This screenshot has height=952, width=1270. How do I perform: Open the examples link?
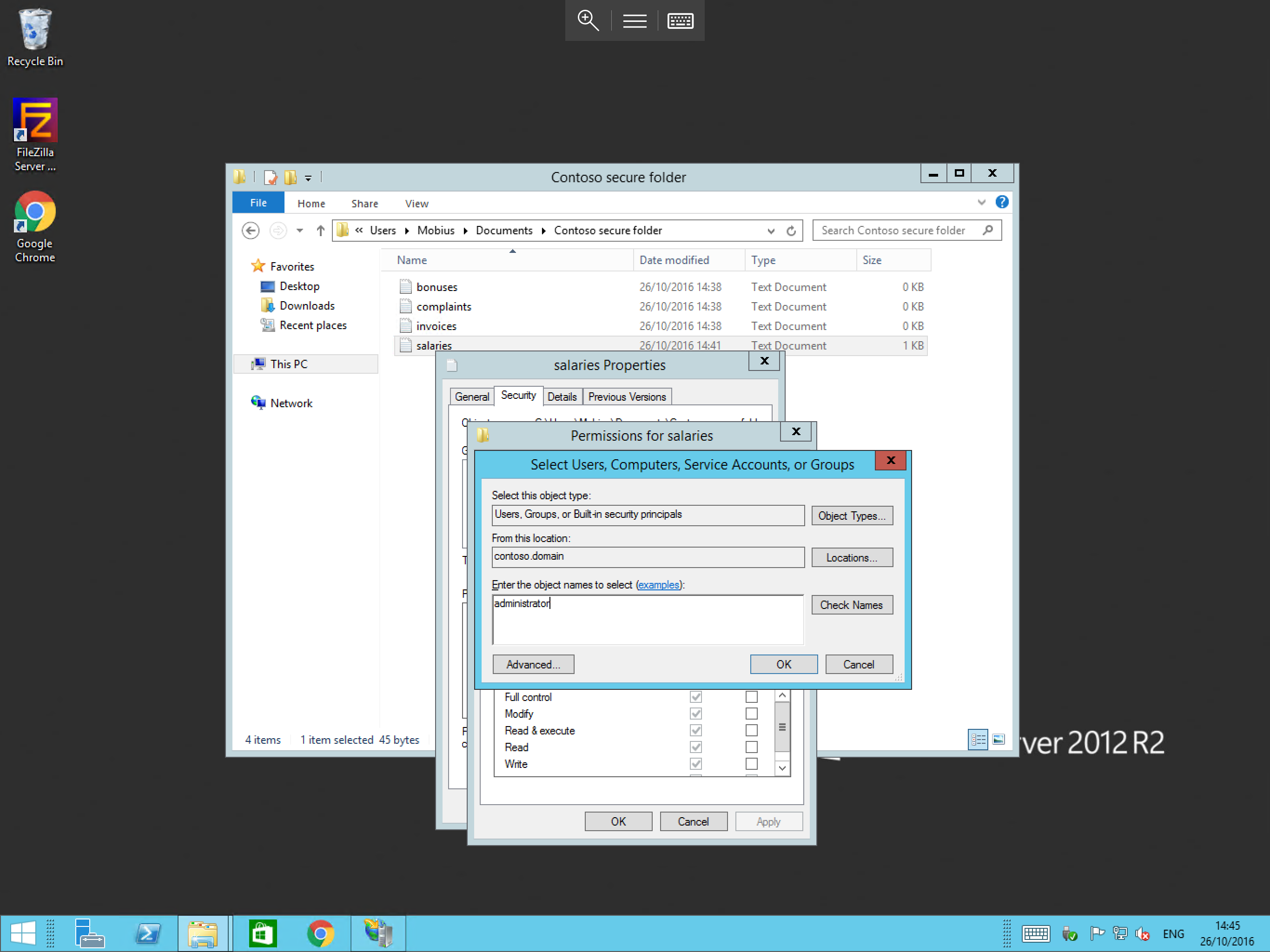pos(658,584)
